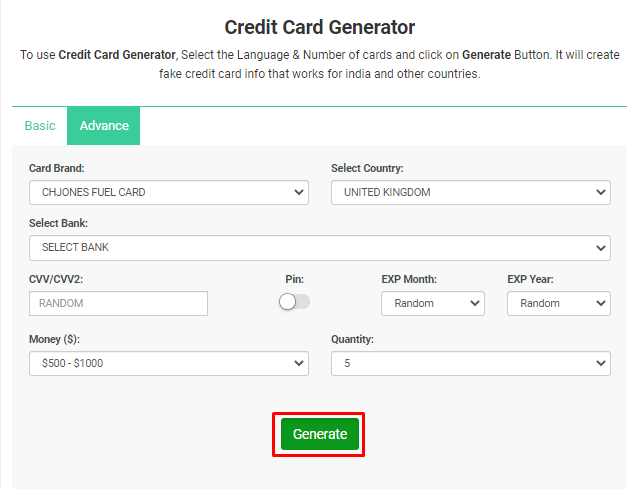Open the Quantity dropdown showing 5
Image resolution: width=627 pixels, height=489 pixels.
pos(471,363)
